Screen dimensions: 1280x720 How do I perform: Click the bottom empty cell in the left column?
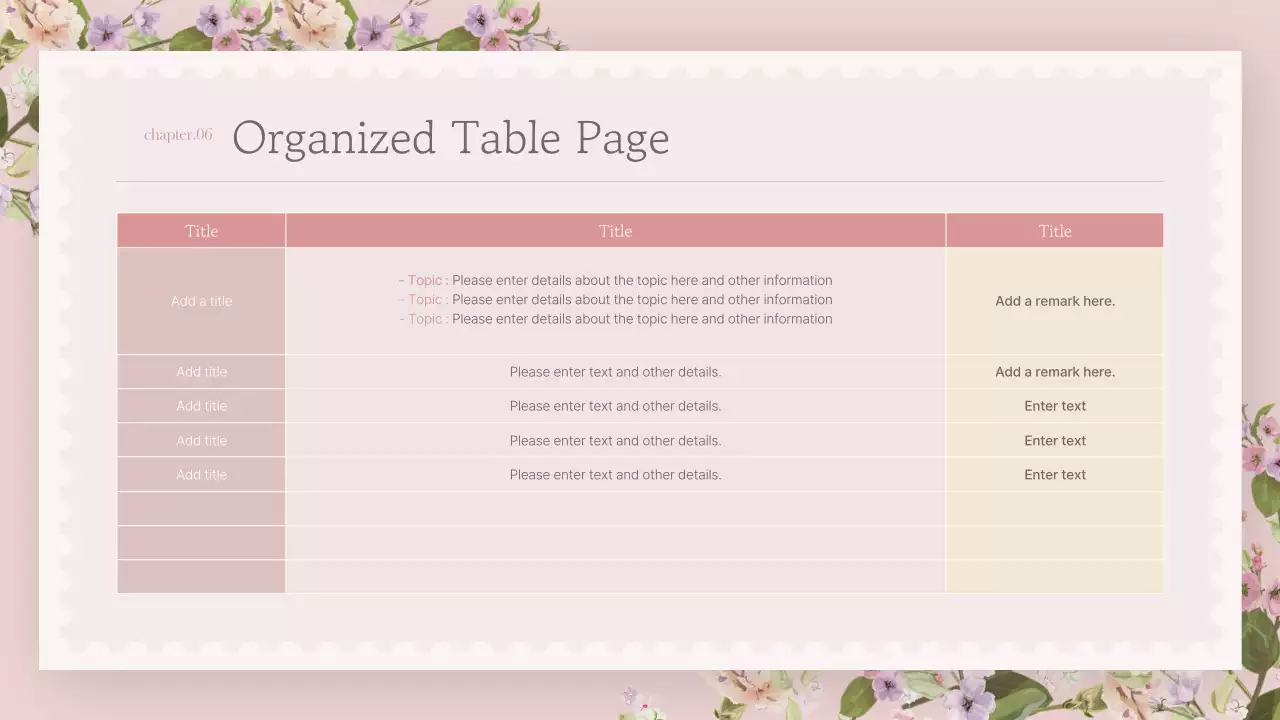201,576
